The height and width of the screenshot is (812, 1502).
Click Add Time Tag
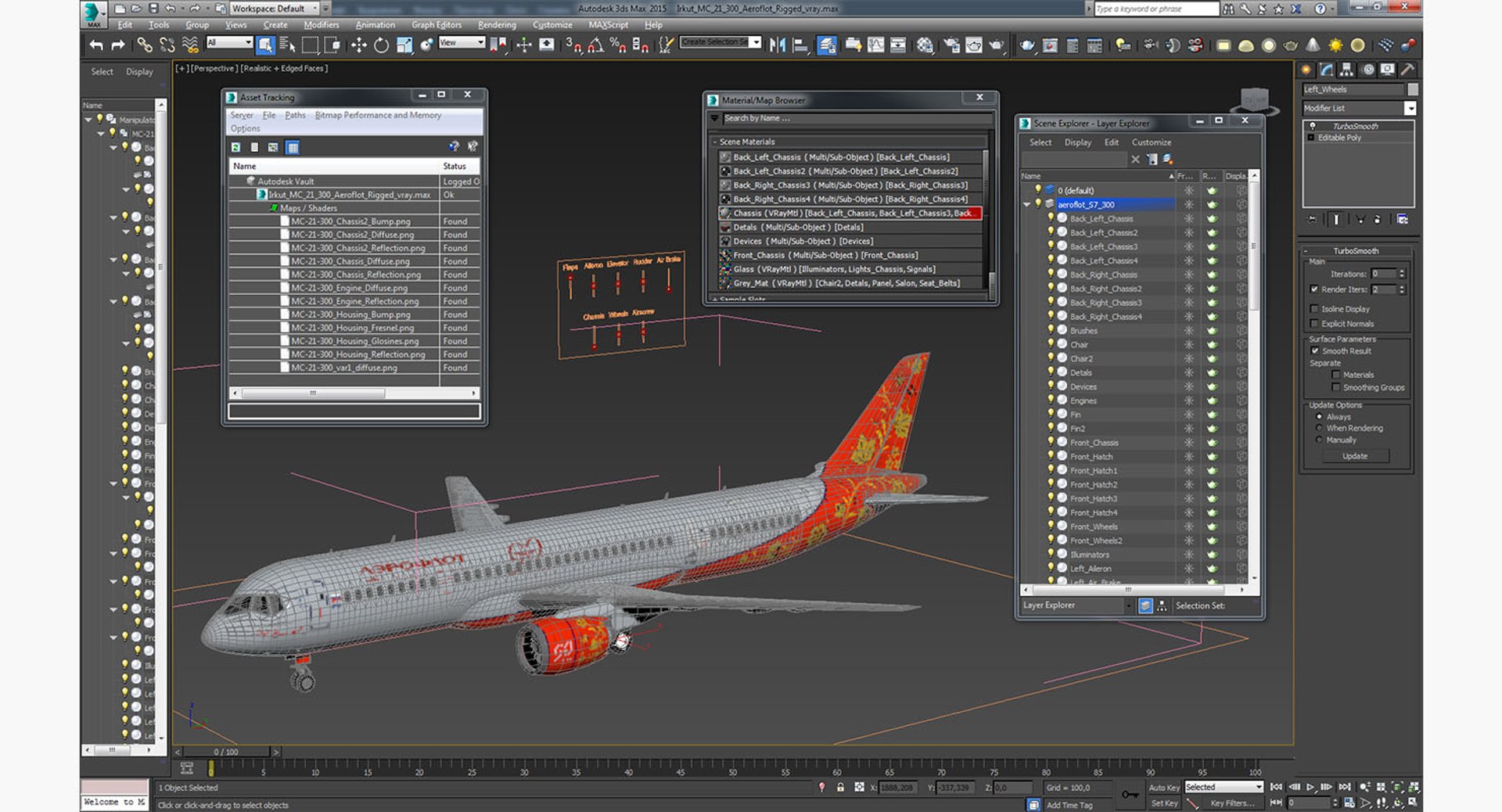(1069, 805)
